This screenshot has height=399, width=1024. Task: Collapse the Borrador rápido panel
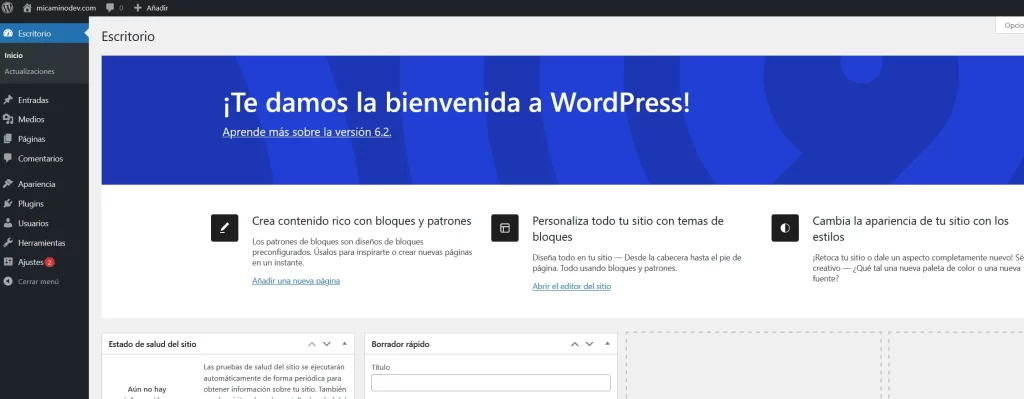pos(607,343)
